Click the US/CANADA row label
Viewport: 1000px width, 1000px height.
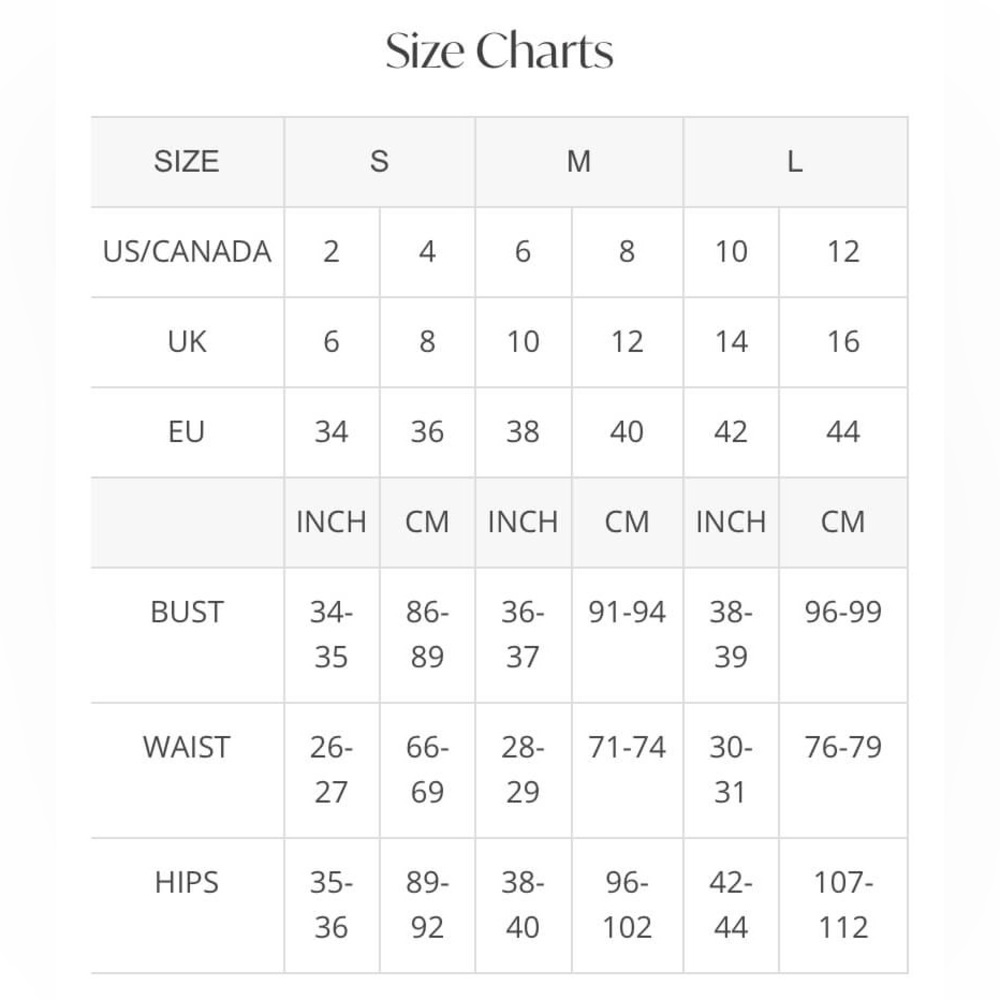[187, 251]
